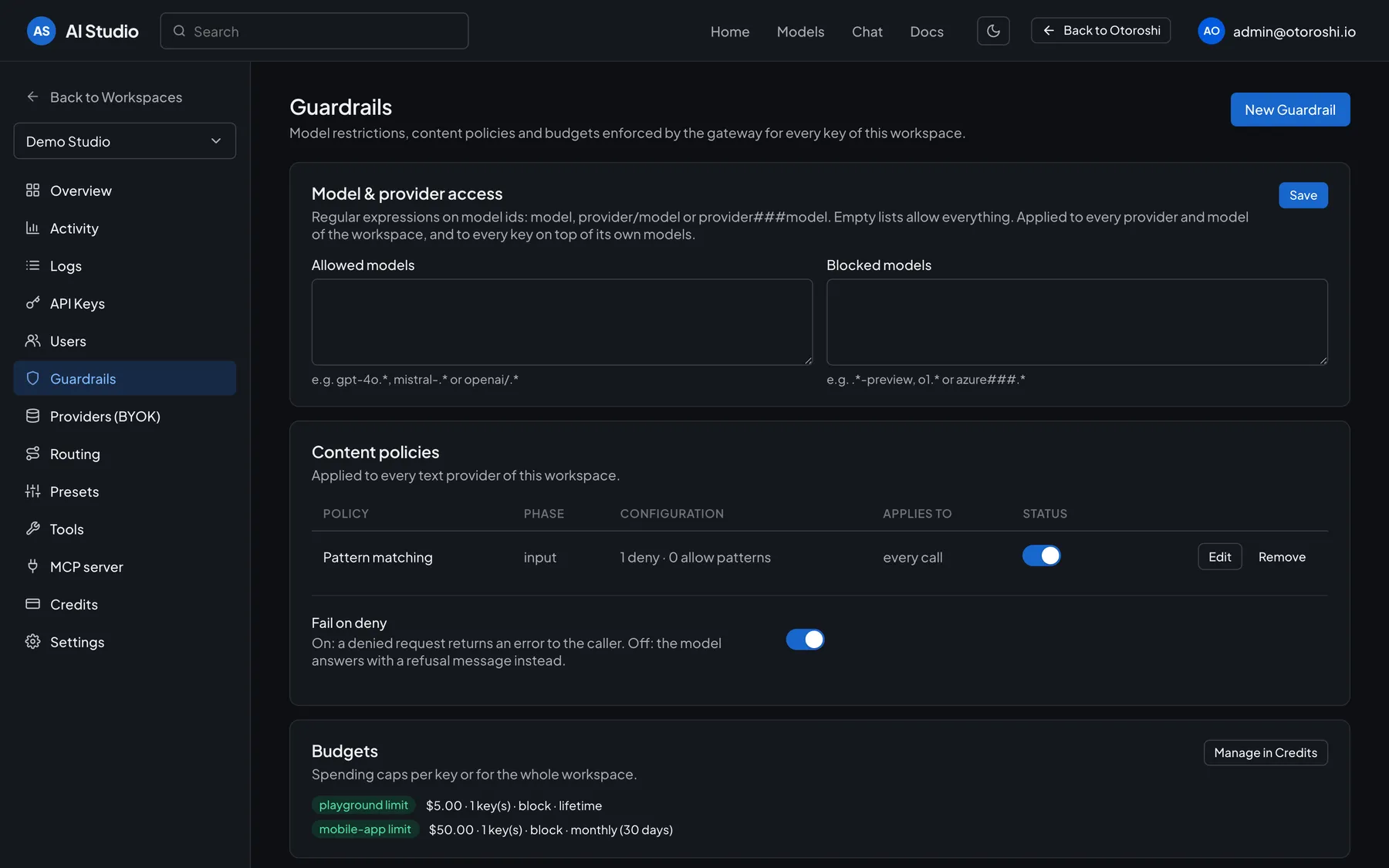Open Presets in the sidebar
The width and height of the screenshot is (1389, 868).
(x=125, y=491)
